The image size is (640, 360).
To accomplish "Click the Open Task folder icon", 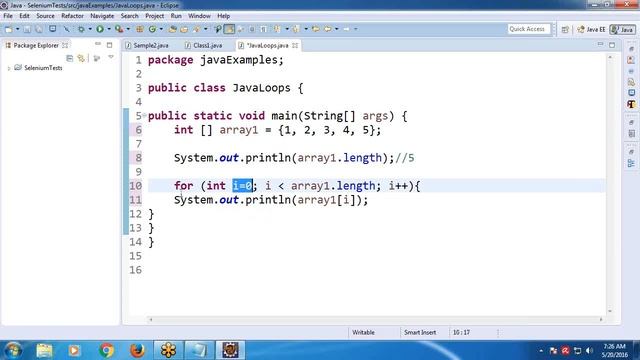I will [184, 29].
